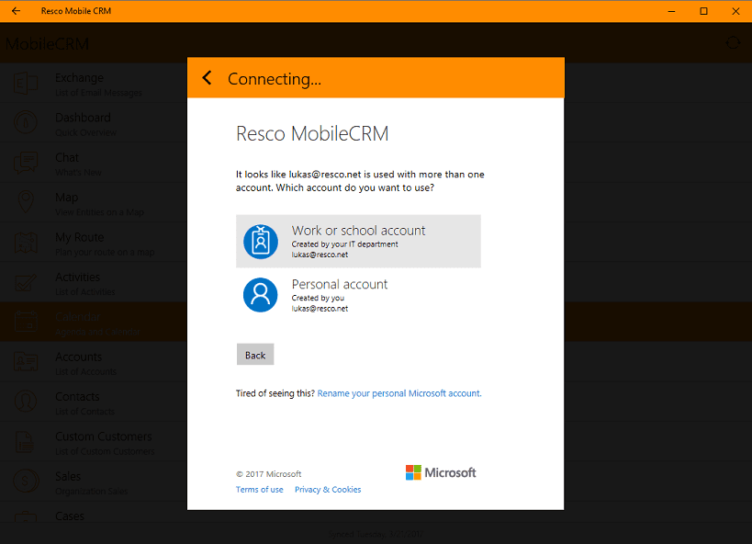Select Activities in the background menu
752x544 pixels.
tap(94, 282)
